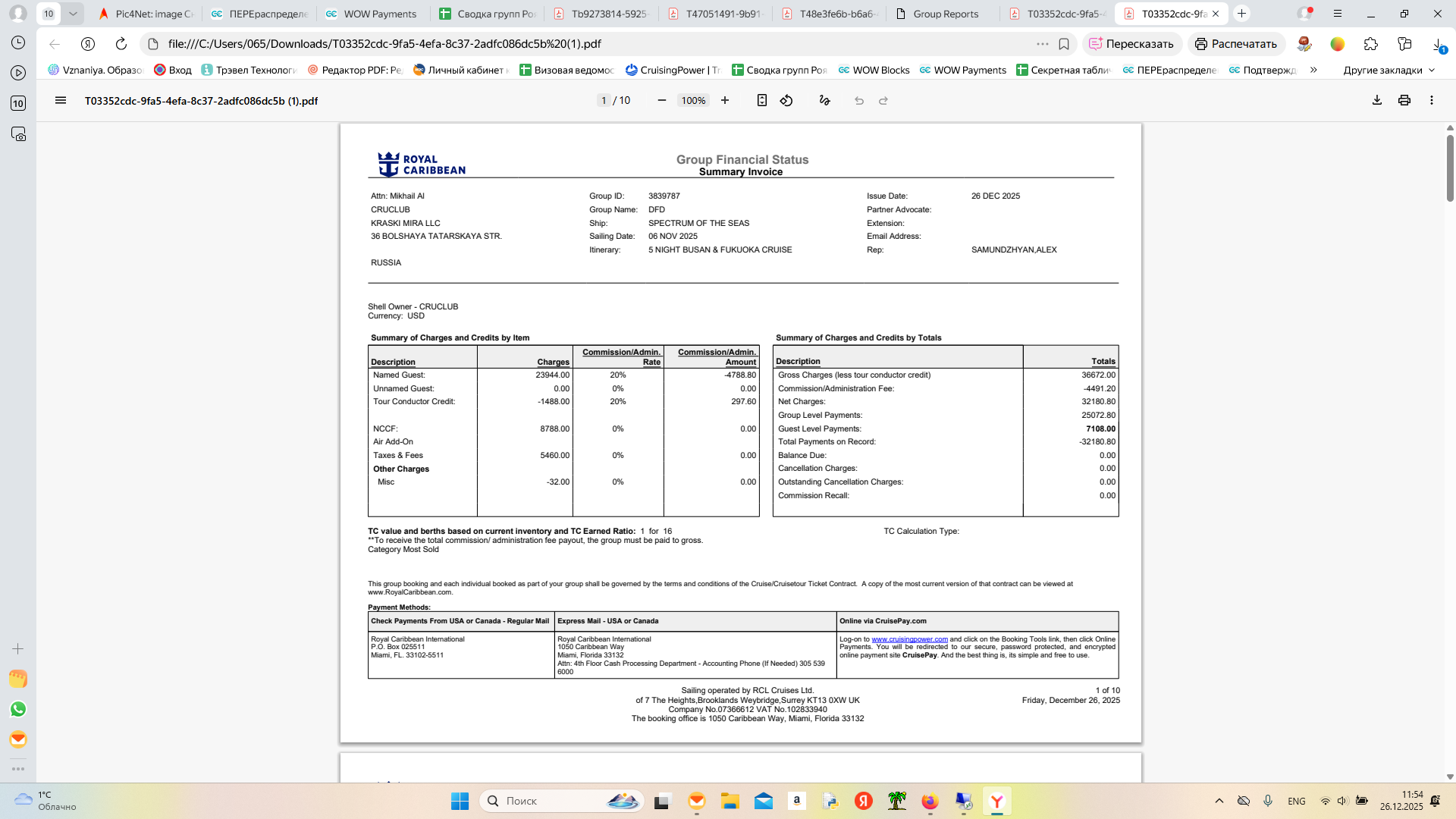Click the PDF zoom out minus button

coord(662,100)
